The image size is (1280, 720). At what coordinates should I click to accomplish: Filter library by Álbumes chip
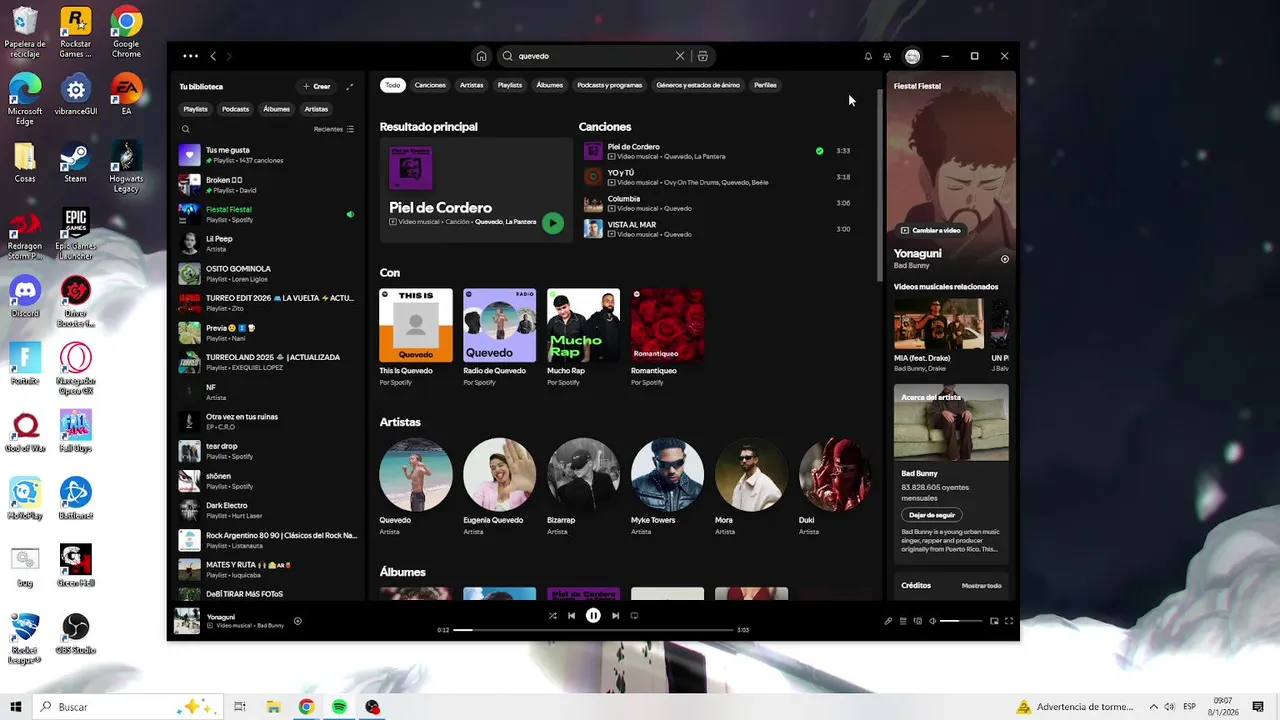(x=277, y=109)
